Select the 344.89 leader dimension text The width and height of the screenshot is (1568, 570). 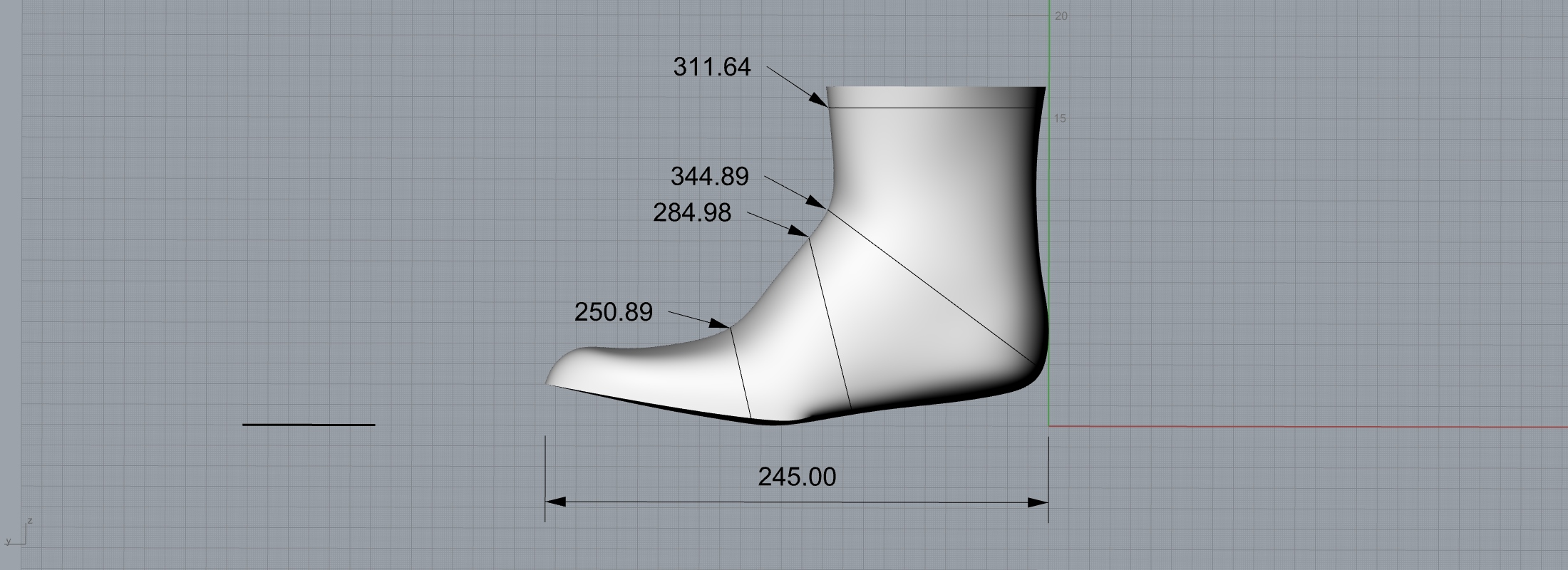pos(710,177)
